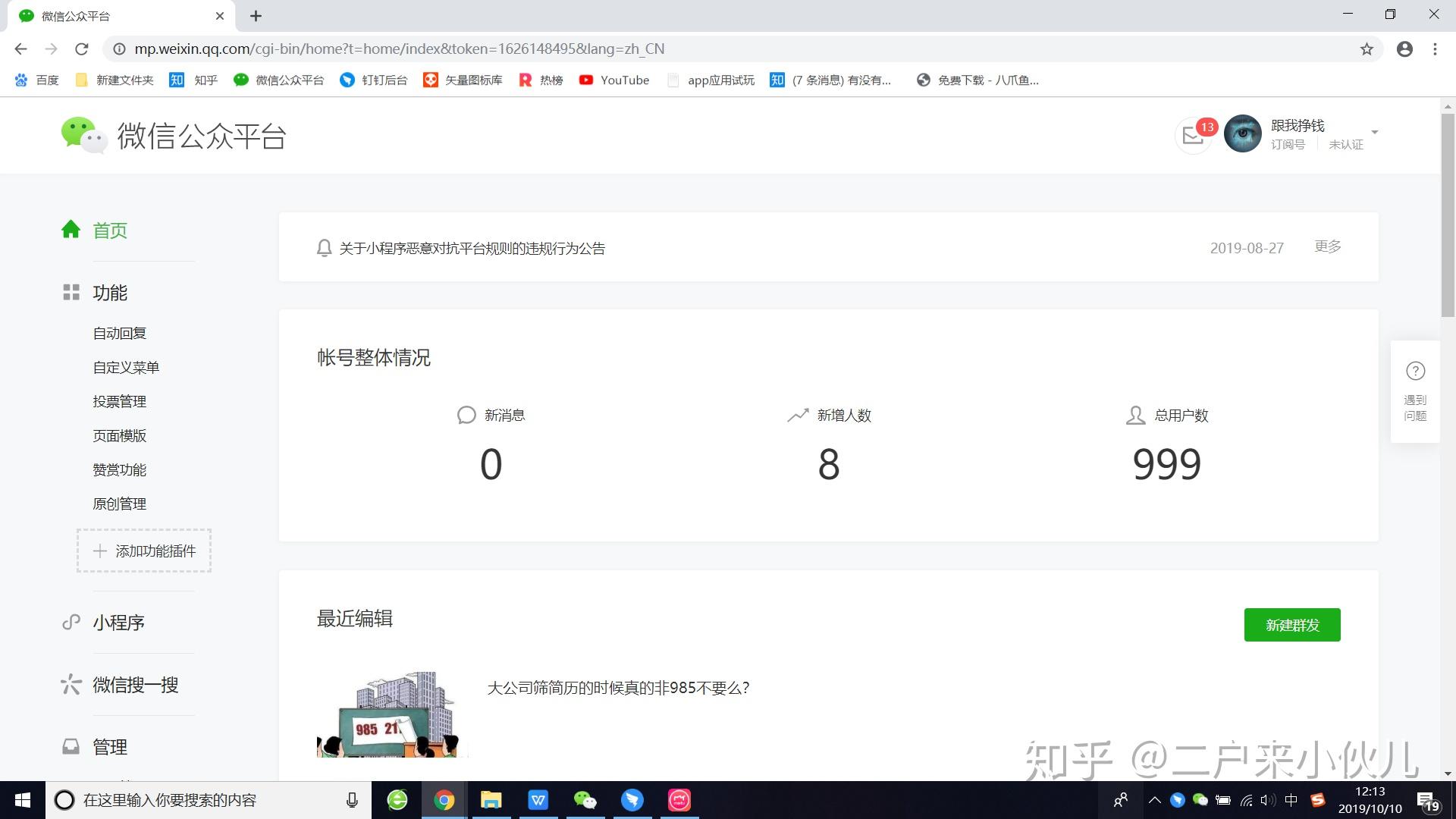Open Chrome from the taskbar
The height and width of the screenshot is (819, 1456).
click(444, 800)
